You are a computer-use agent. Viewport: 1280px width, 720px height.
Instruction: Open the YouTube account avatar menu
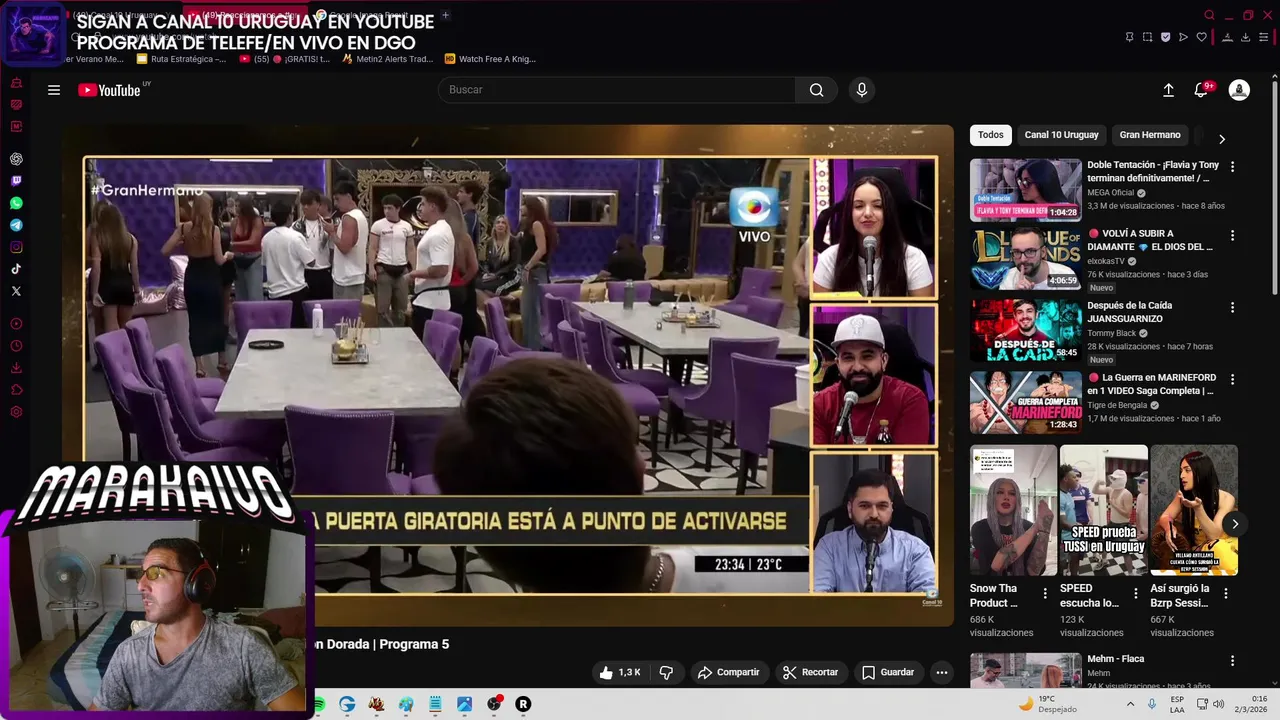(x=1239, y=90)
